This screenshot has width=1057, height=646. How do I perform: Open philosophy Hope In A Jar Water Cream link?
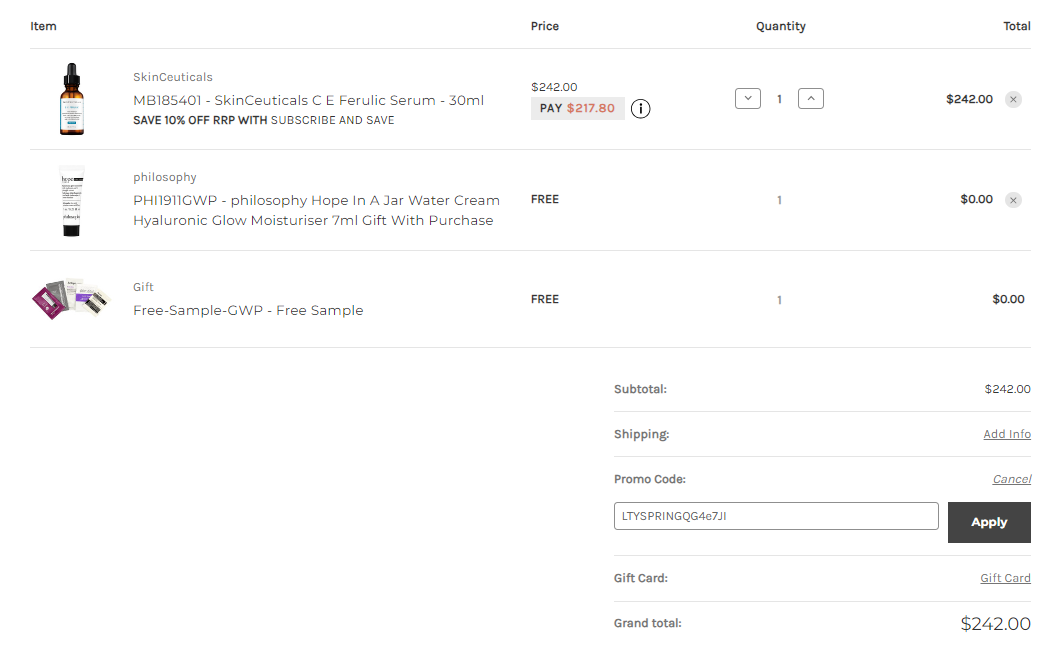coord(316,210)
